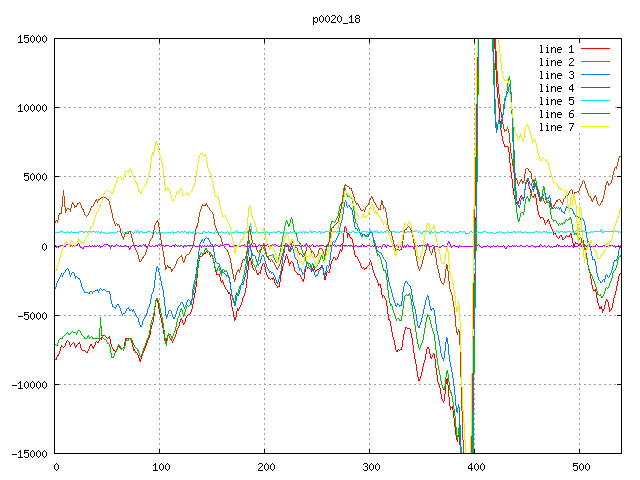Click the 10000 y-axis tick label
The height and width of the screenshot is (480, 640).
coord(32,108)
